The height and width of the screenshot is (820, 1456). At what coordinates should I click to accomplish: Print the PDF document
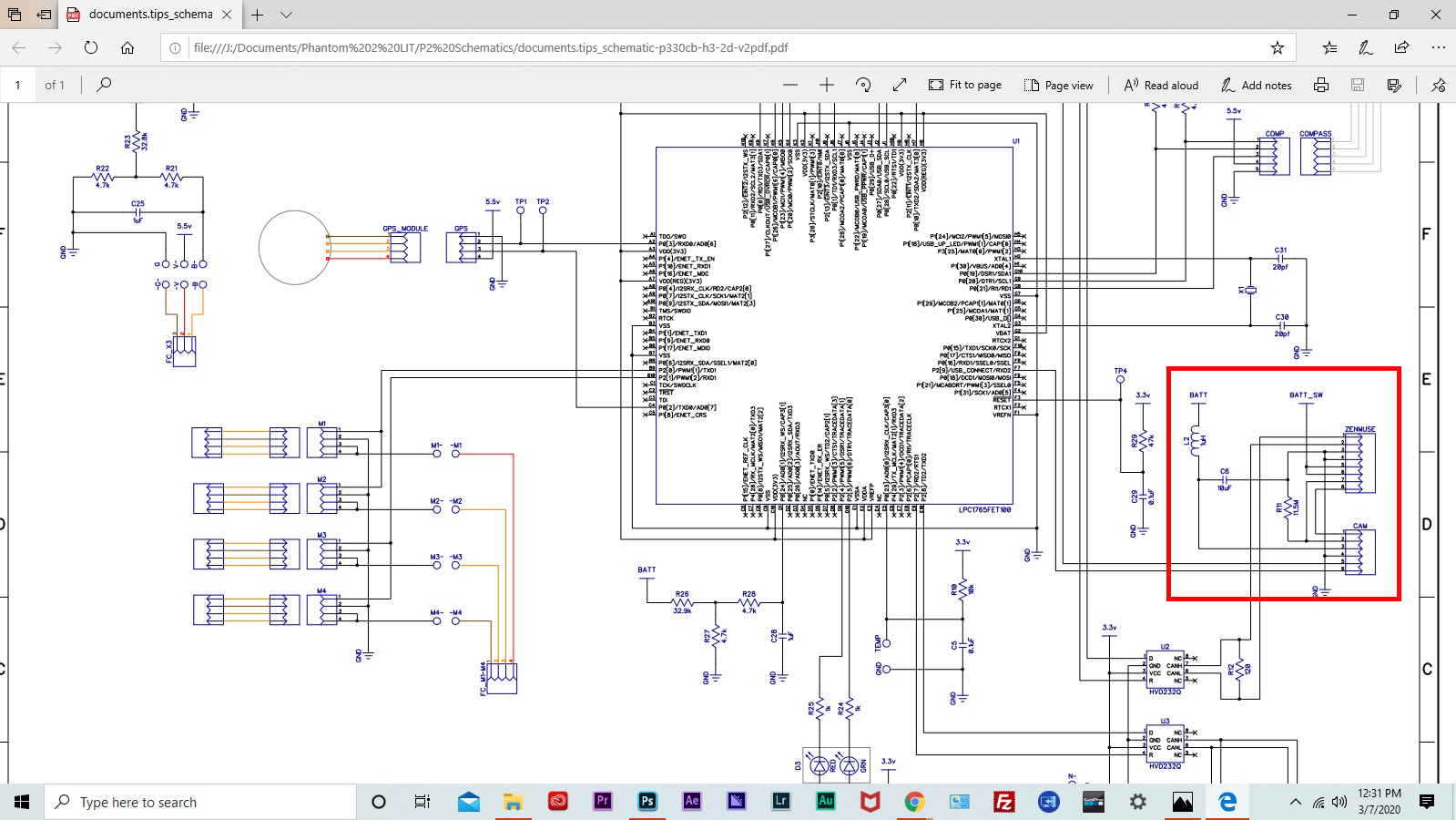point(1321,85)
